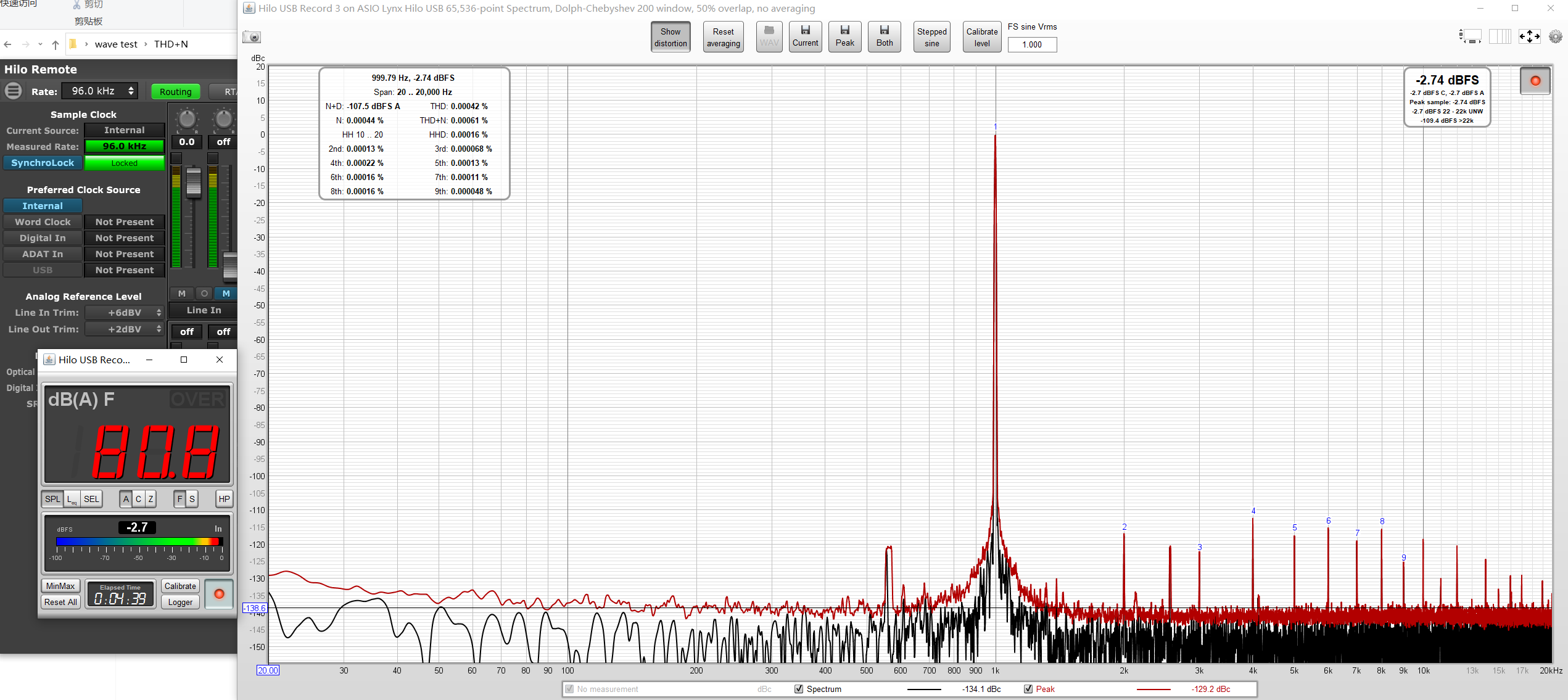1568x700 pixels.
Task: Toggle the Show distortion button
Action: [x=671, y=37]
